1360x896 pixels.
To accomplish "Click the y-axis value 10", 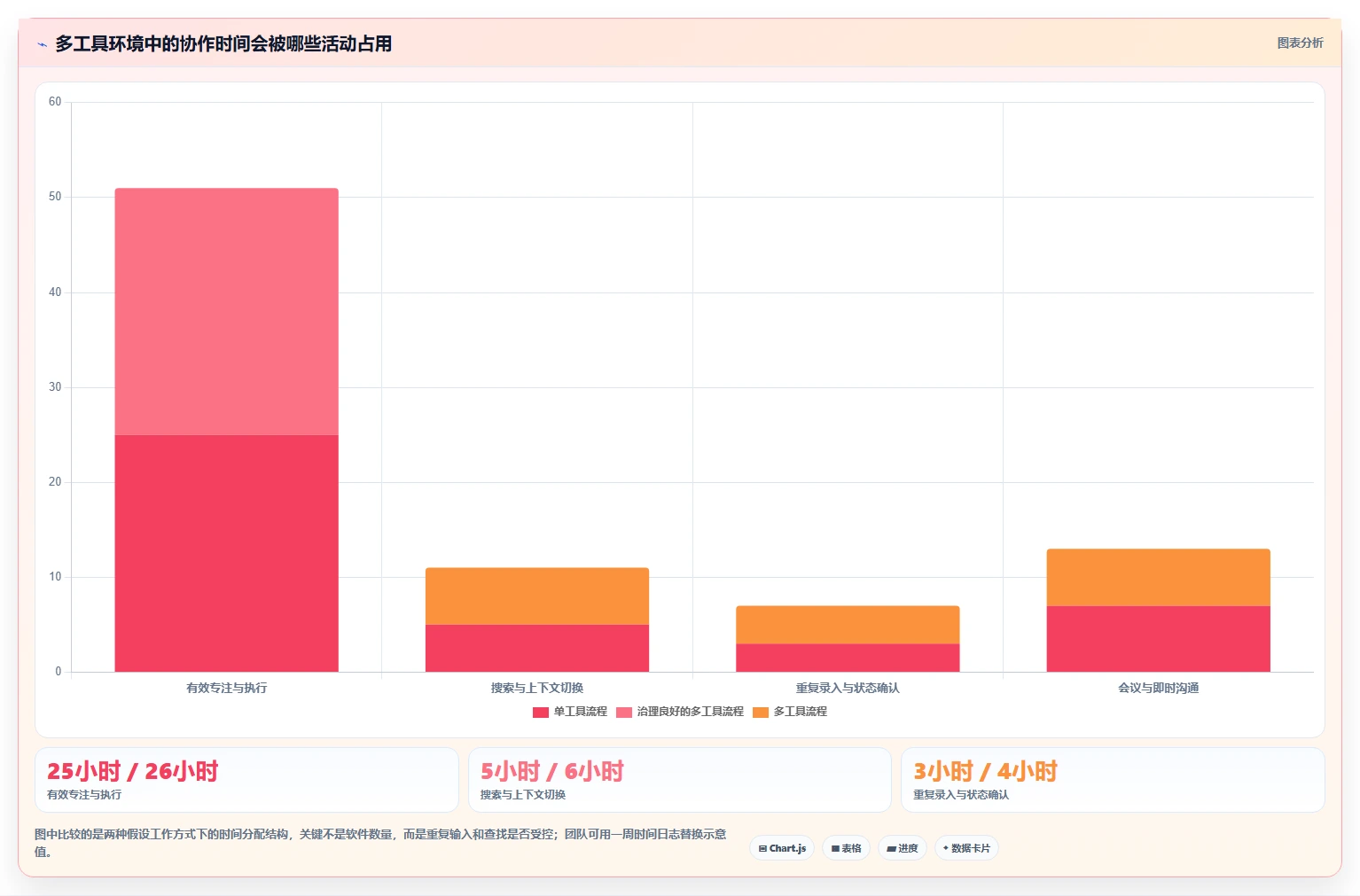I will click(55, 577).
